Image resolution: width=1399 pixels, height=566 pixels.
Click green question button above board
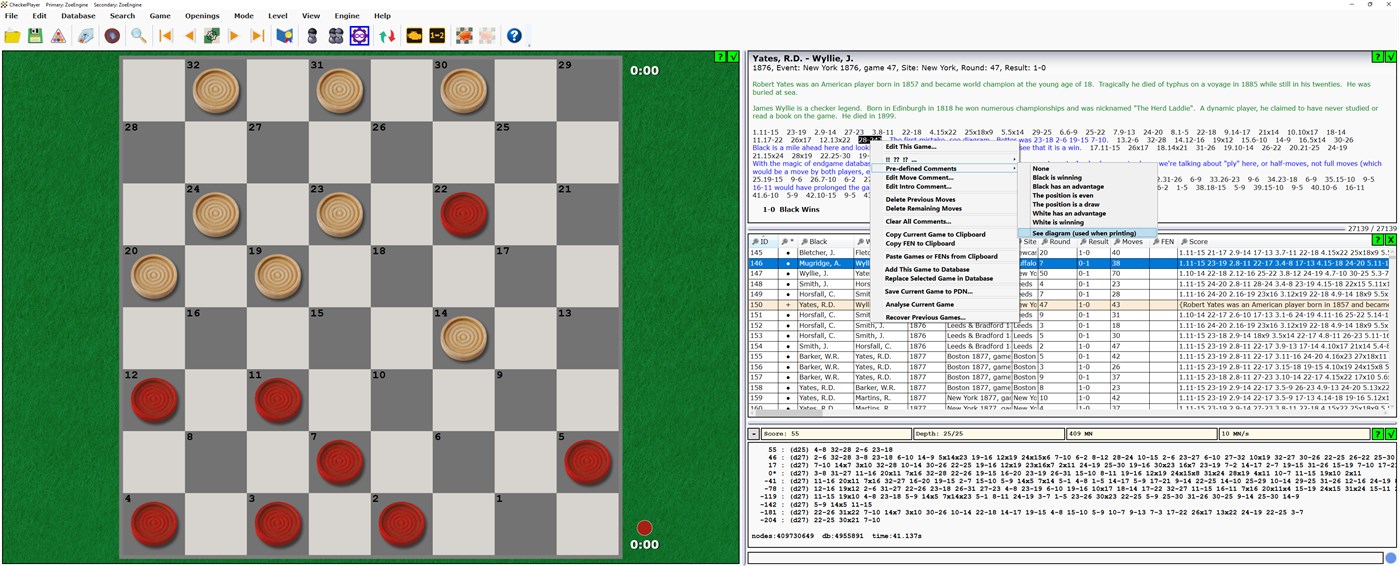721,56
